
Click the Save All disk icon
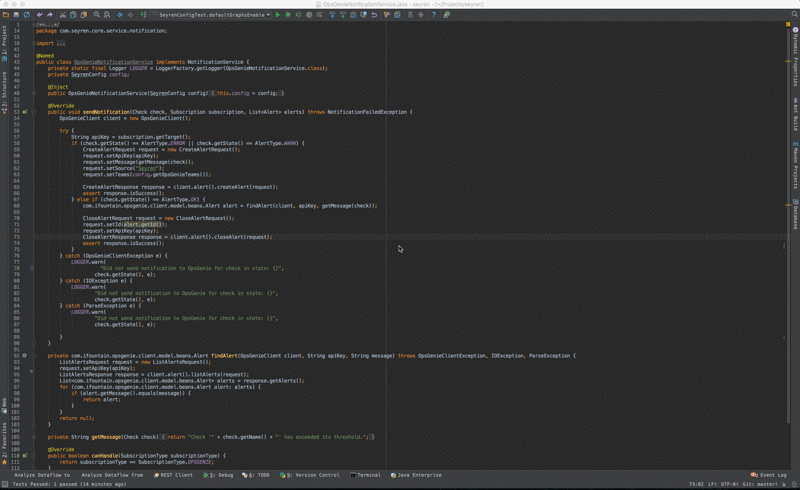pyautogui.click(x=16, y=15)
